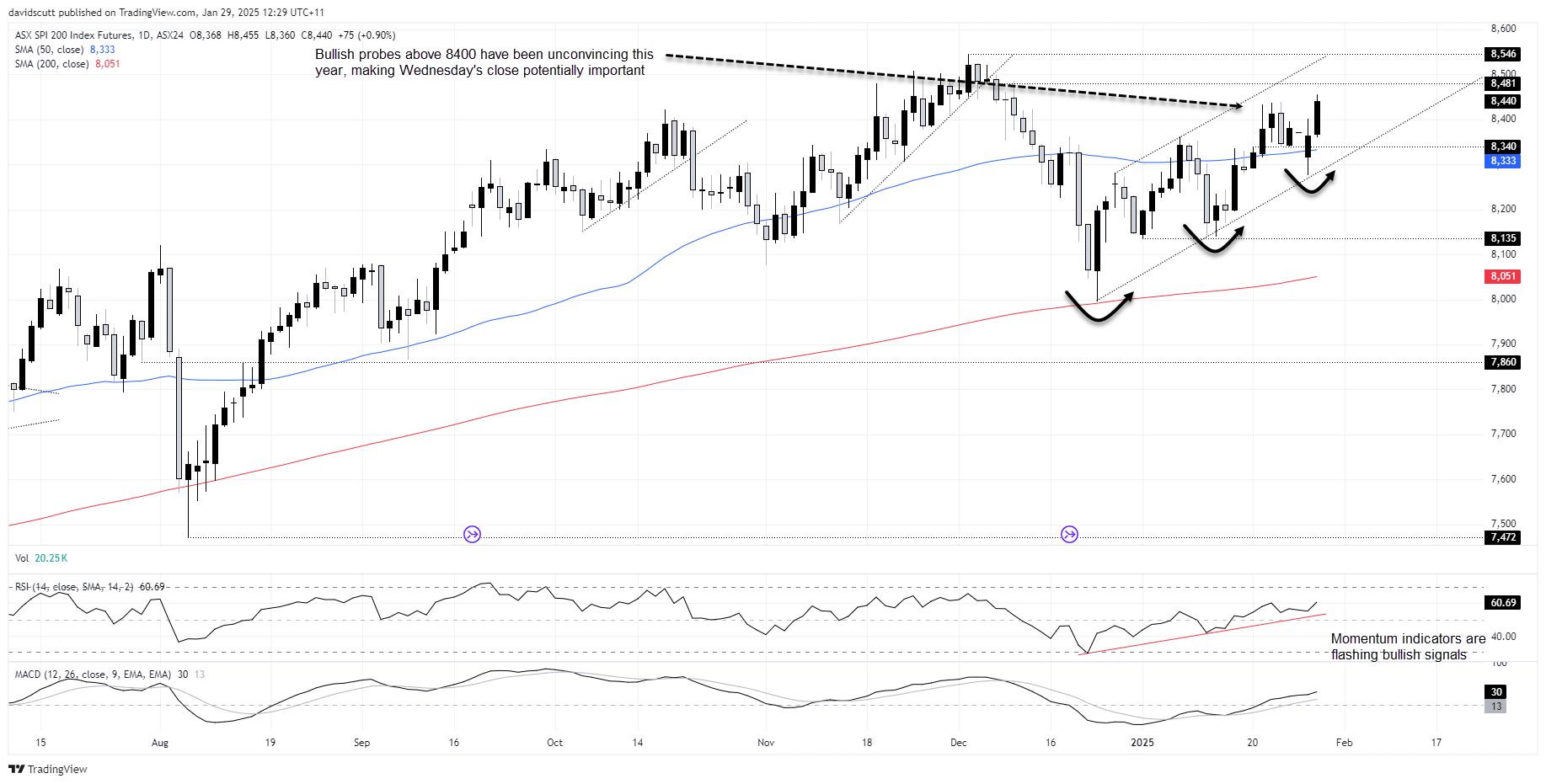Select the 8,135 price level label
1546x784 pixels.
[1503, 238]
